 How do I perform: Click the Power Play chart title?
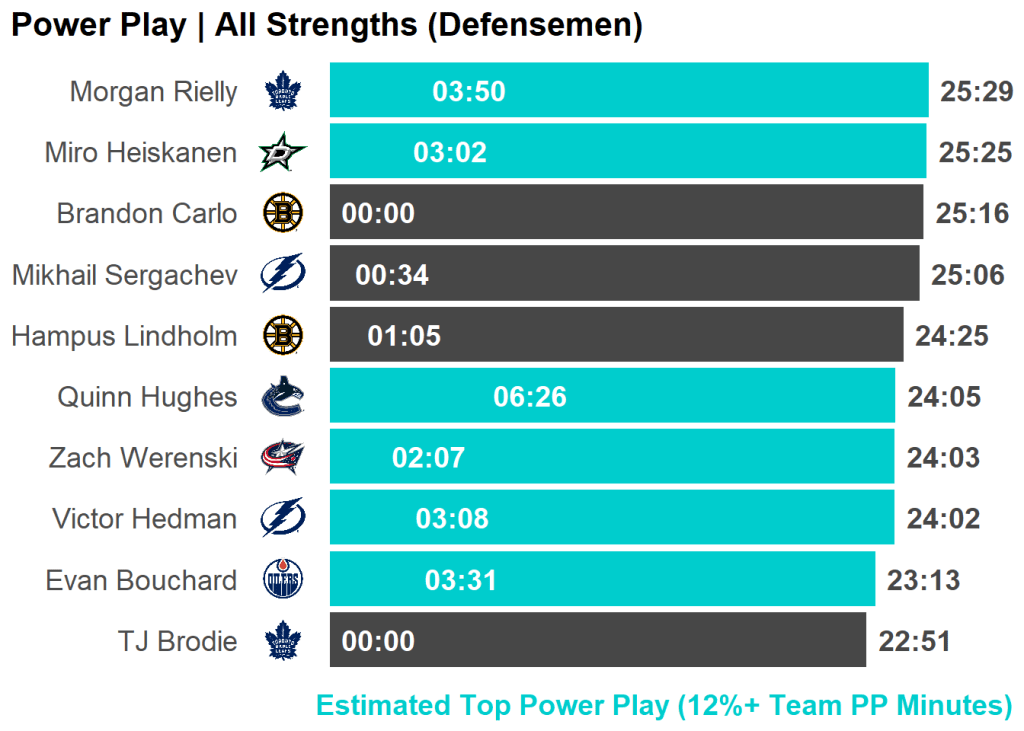tap(326, 25)
